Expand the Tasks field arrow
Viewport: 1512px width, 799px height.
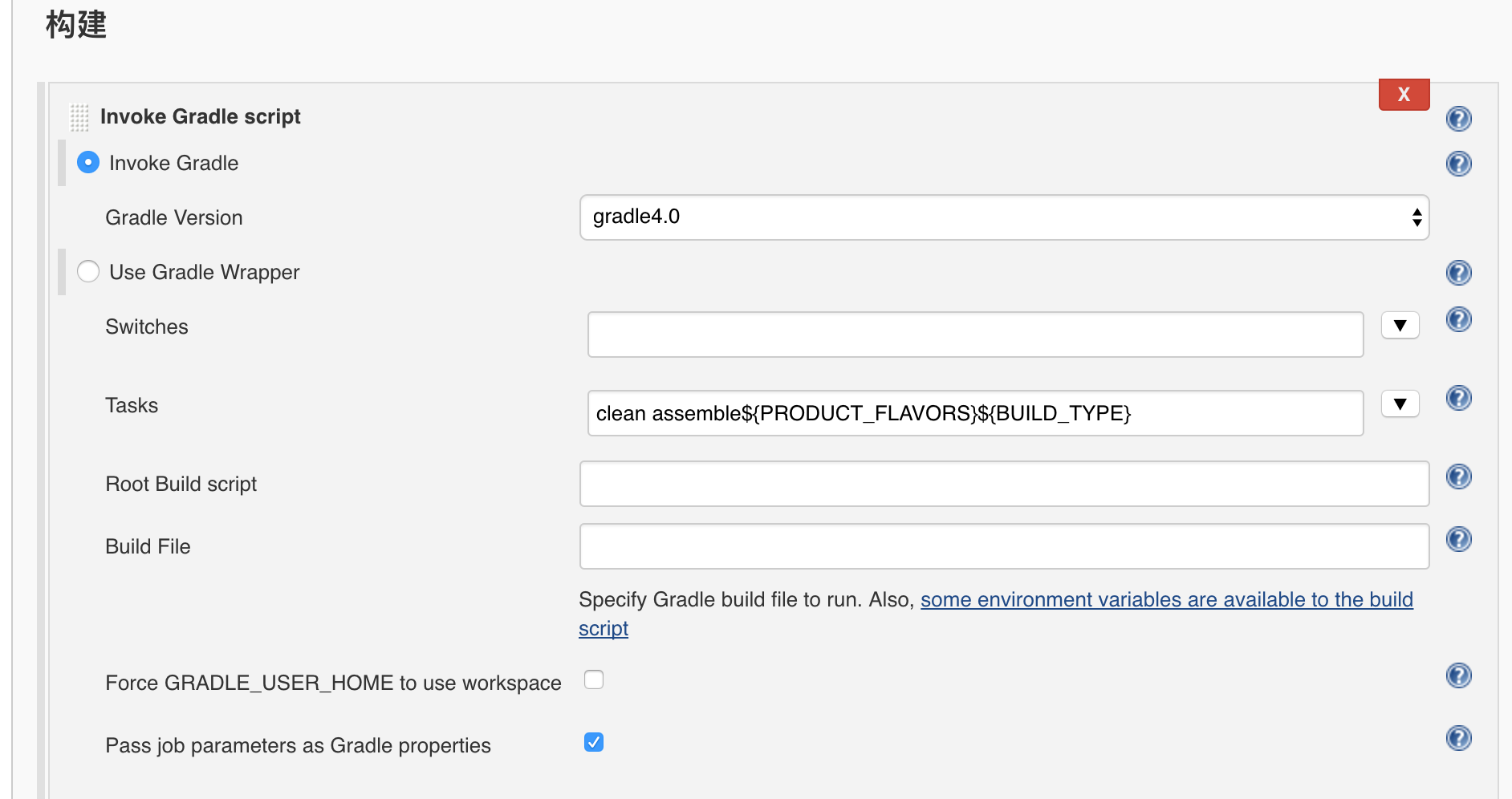pyautogui.click(x=1400, y=404)
